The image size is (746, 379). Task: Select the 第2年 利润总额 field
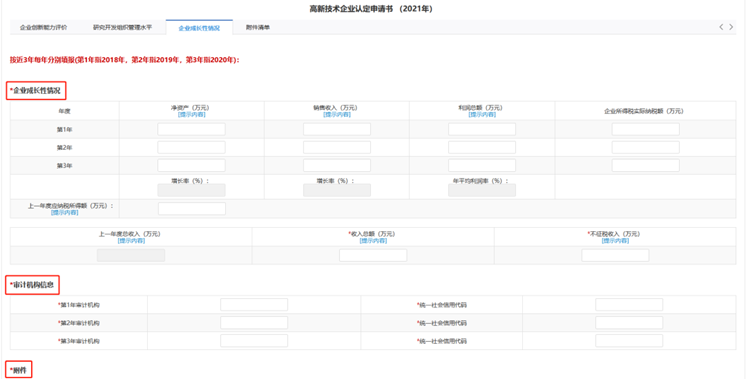[x=482, y=147]
